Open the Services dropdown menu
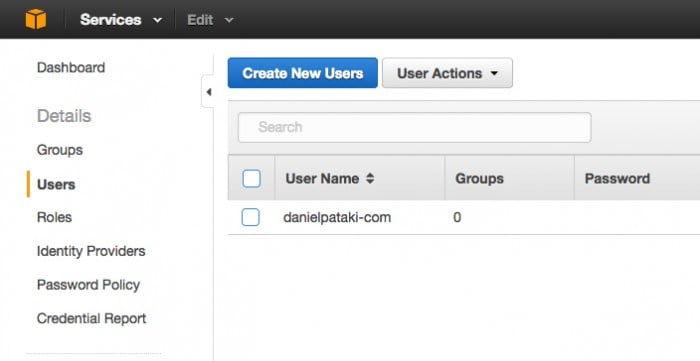The width and height of the screenshot is (700, 361). (x=121, y=20)
